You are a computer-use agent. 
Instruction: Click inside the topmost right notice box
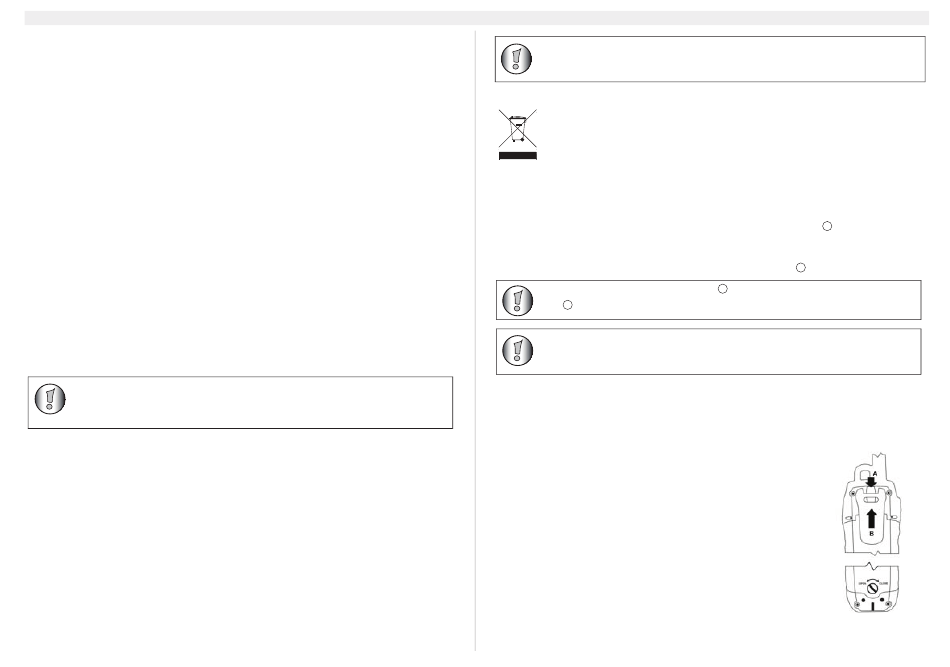pyautogui.click(x=720, y=59)
